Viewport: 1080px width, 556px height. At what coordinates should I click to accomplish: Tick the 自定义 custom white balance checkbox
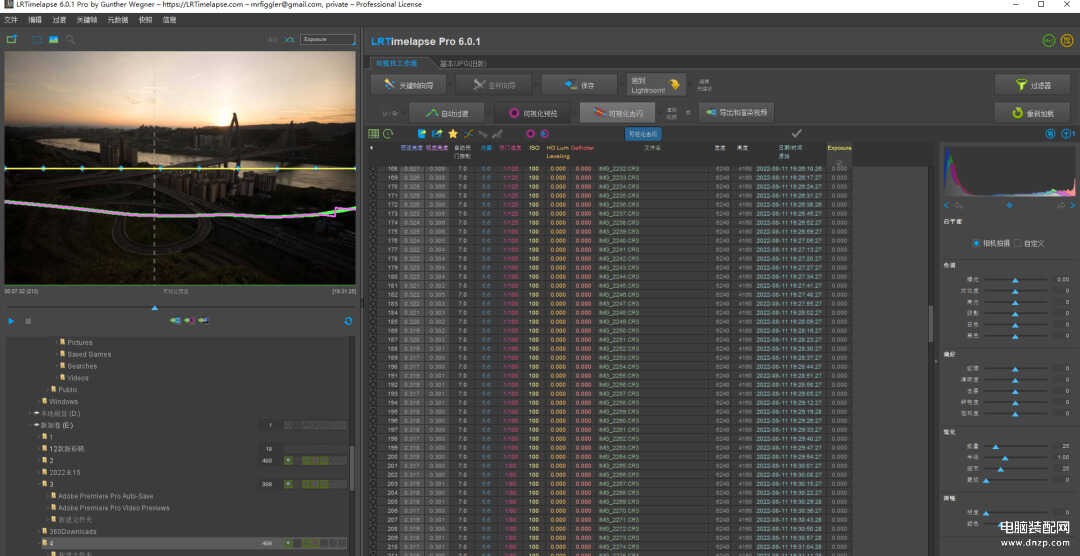[x=1017, y=243]
